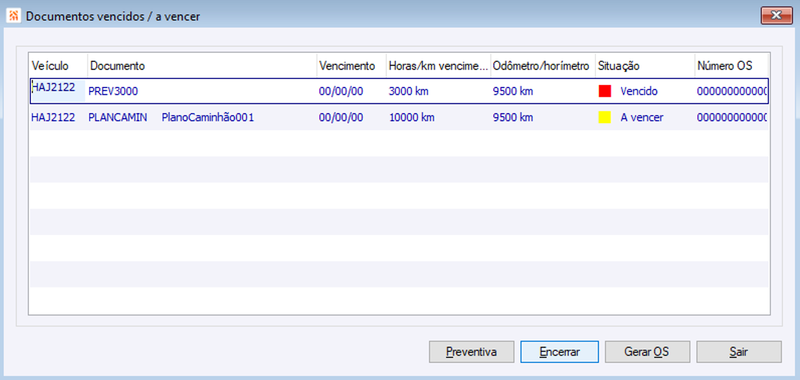Click the Situação column header
The width and height of the screenshot is (800, 380).
click(645, 66)
